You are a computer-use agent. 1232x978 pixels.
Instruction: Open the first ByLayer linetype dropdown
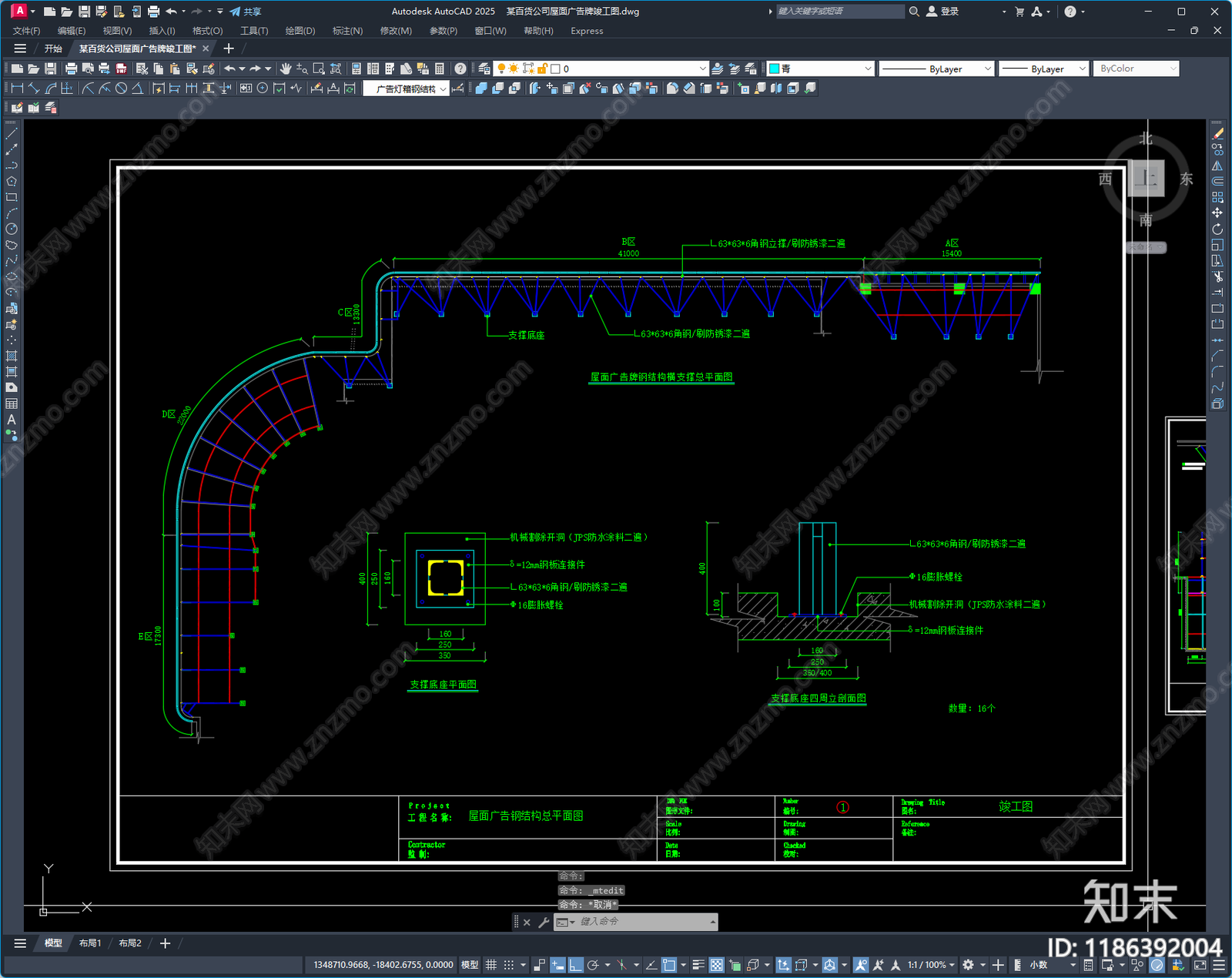tap(936, 69)
